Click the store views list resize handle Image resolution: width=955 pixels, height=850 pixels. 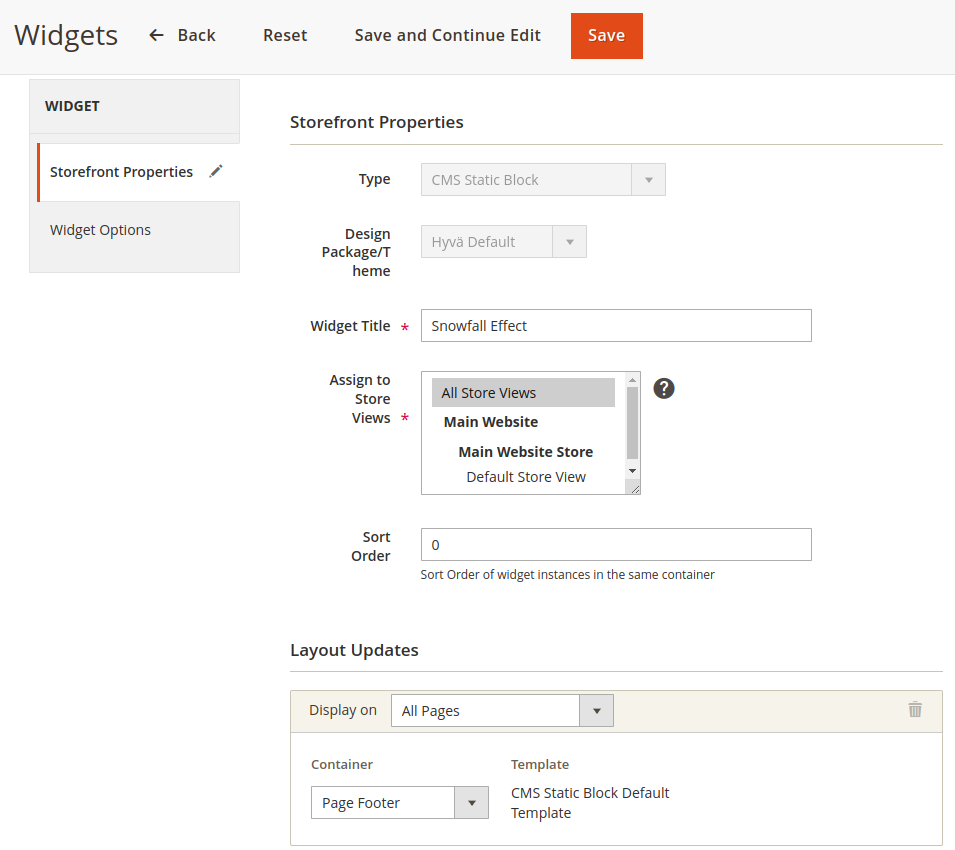point(634,488)
